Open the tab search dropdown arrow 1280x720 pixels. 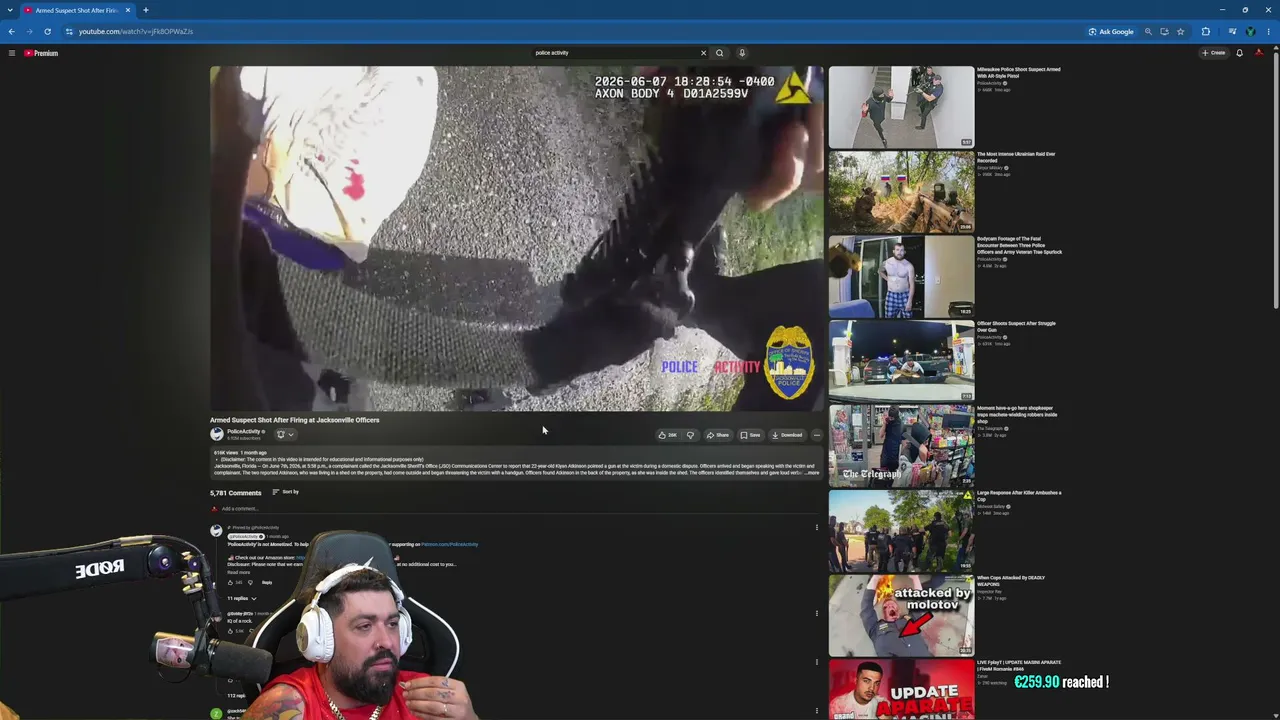pos(10,10)
